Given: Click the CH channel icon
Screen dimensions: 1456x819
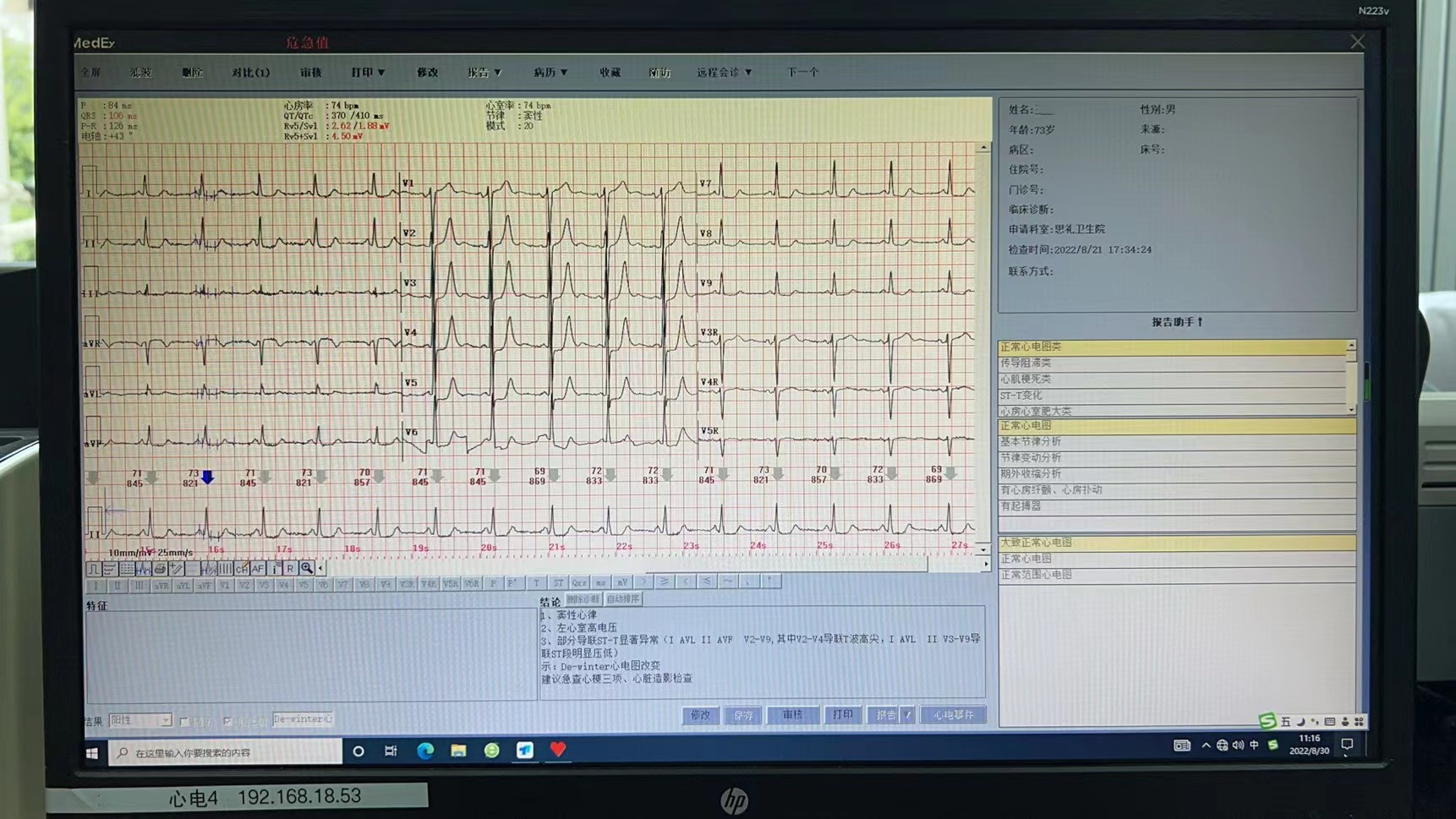Looking at the screenshot, I should click(241, 569).
